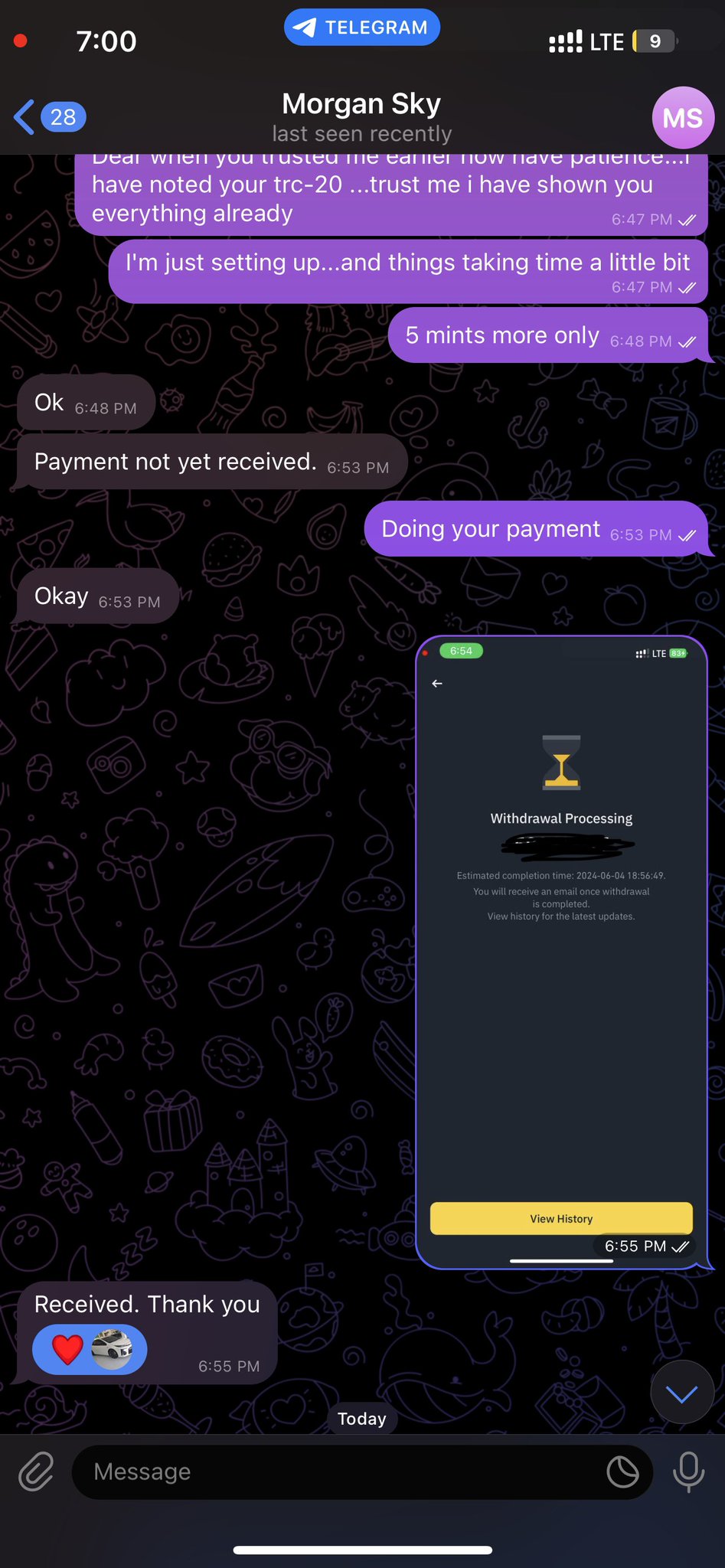725x1568 pixels.
Task: Tap the 28 unread chats badge
Action: click(x=63, y=117)
